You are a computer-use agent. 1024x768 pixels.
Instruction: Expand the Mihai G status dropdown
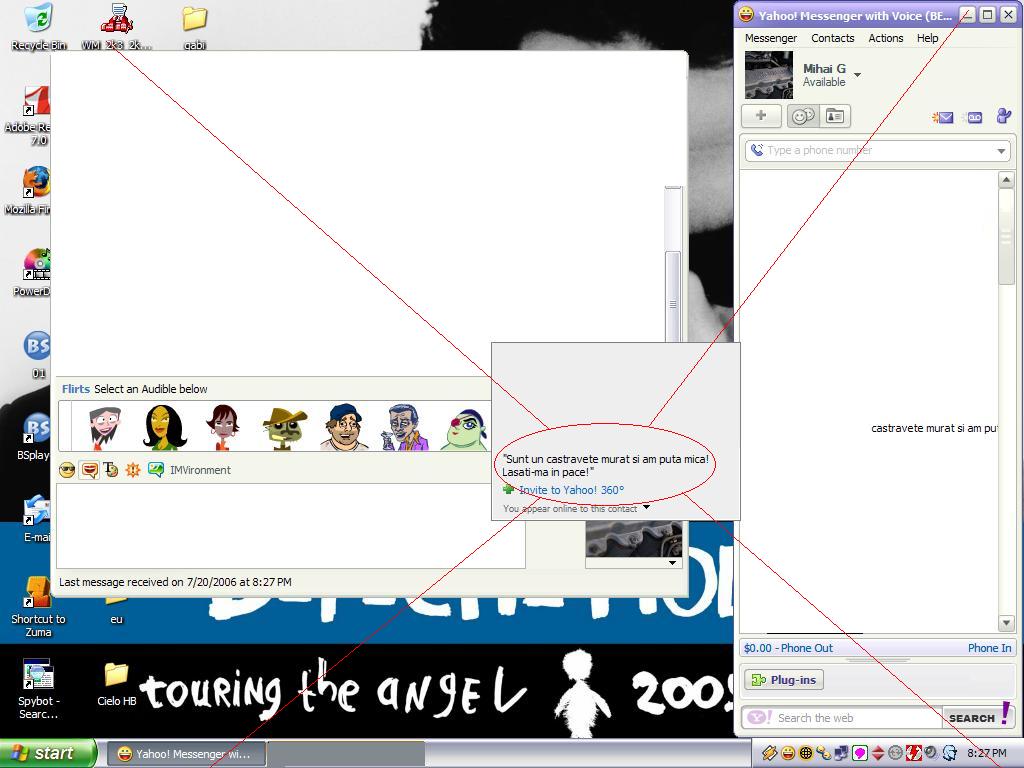857,74
